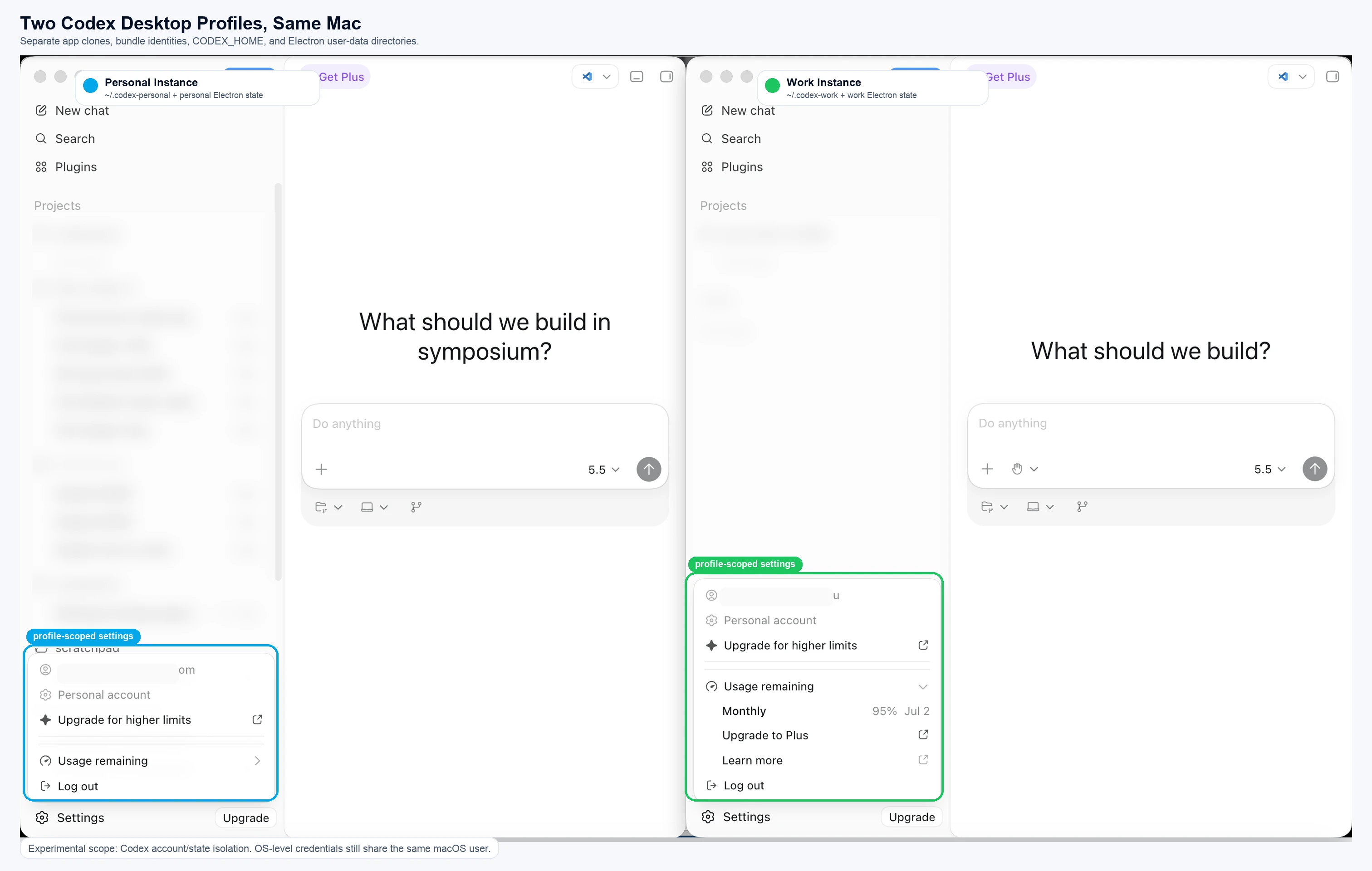
Task: Open Plugins in the Work instance sidebar
Action: [x=732, y=167]
